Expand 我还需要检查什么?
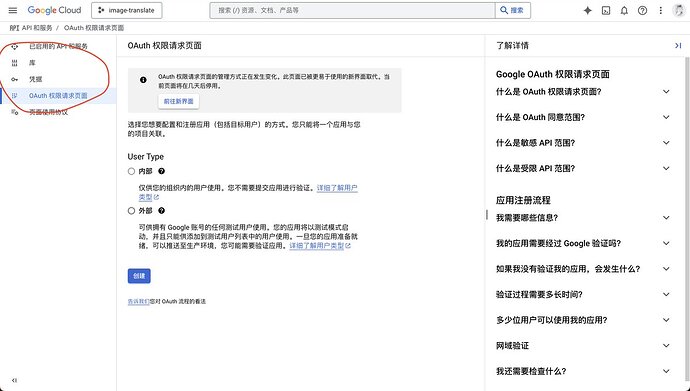The height and width of the screenshot is (391, 690). point(583,371)
